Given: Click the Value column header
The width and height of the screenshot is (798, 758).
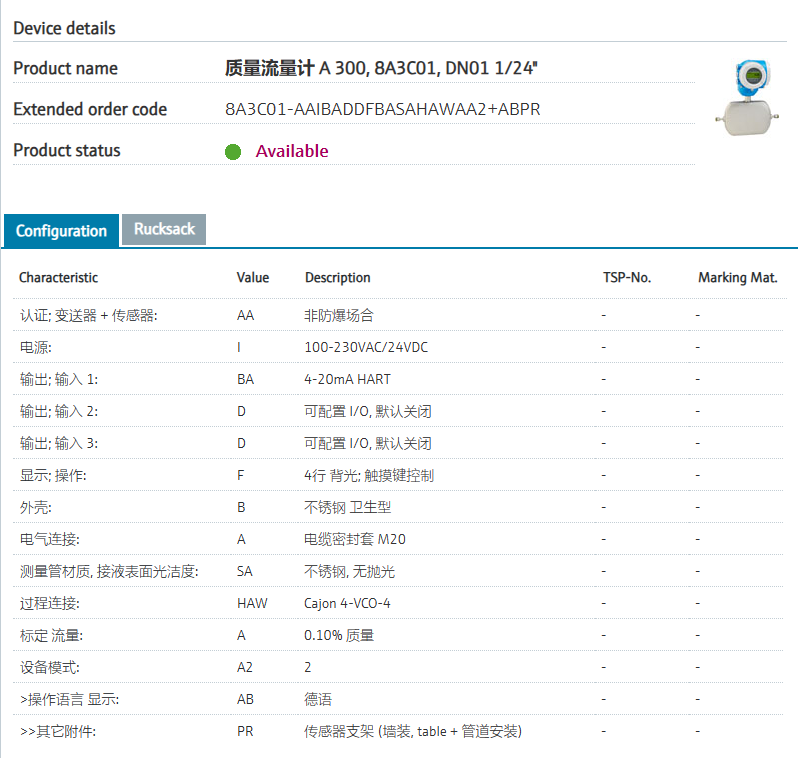Looking at the screenshot, I should point(253,277).
